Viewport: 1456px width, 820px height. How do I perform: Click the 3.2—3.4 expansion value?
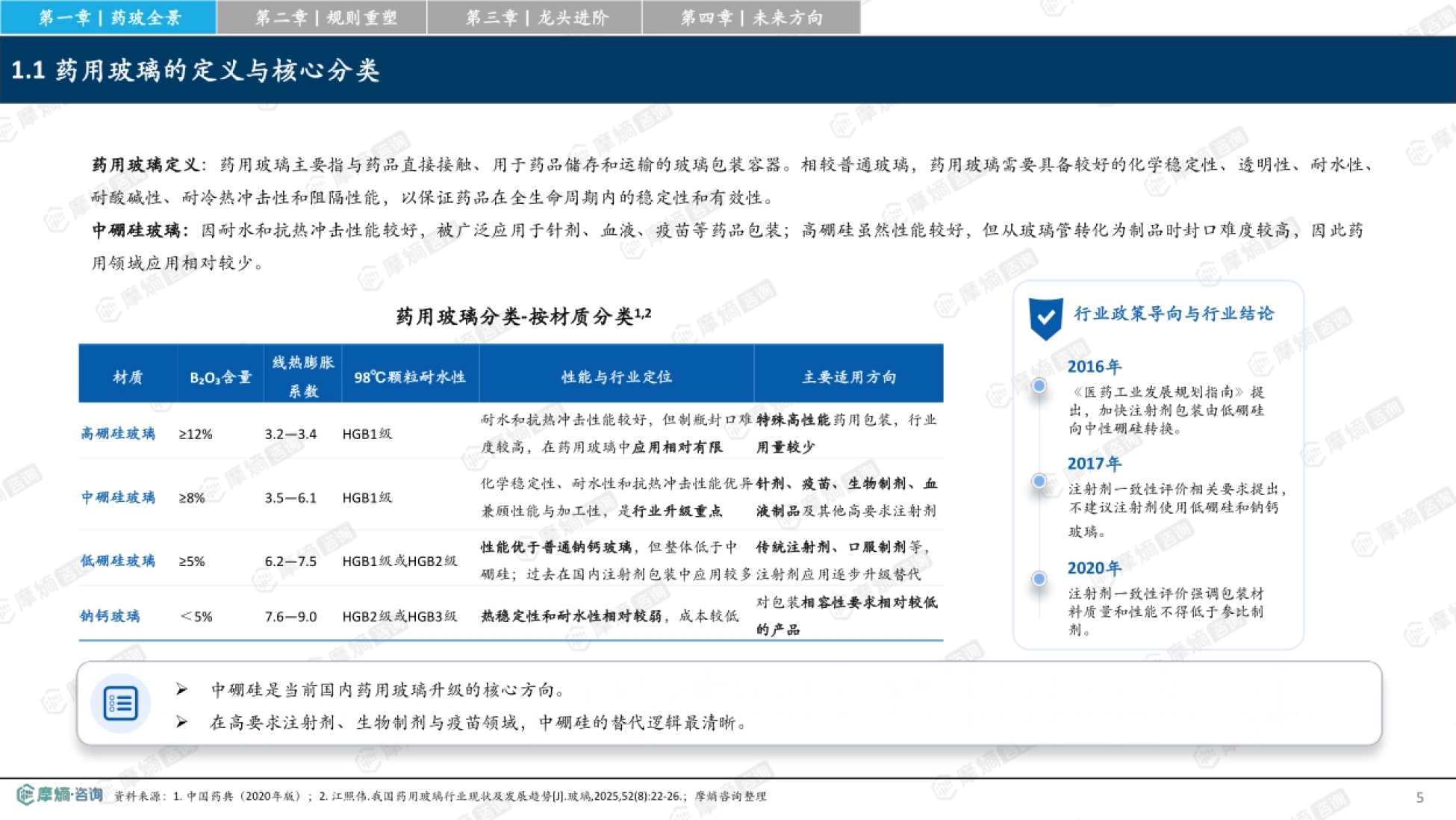[290, 434]
